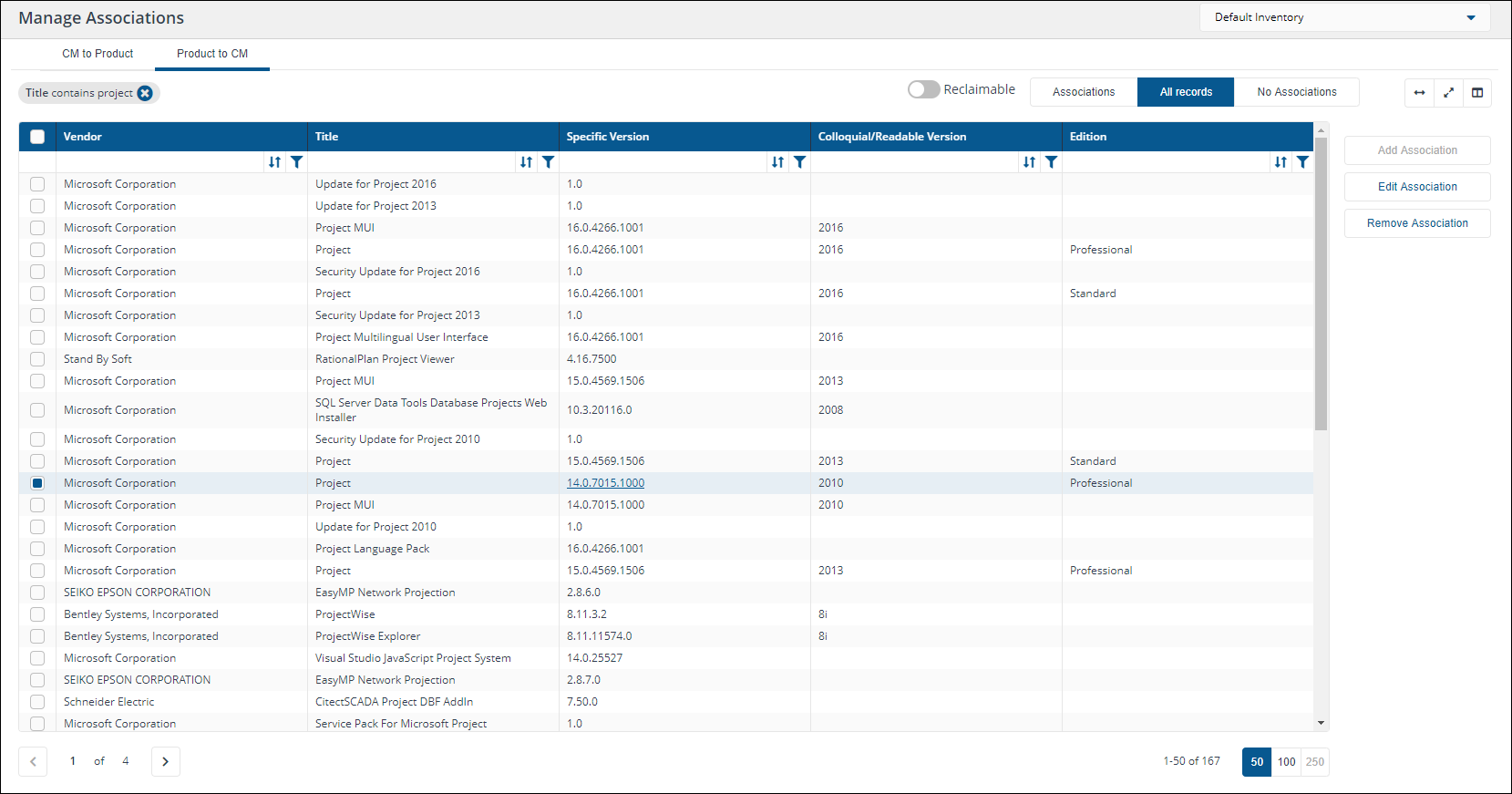Open the Title column filter icon
The width and height of the screenshot is (1512, 794).
point(548,162)
